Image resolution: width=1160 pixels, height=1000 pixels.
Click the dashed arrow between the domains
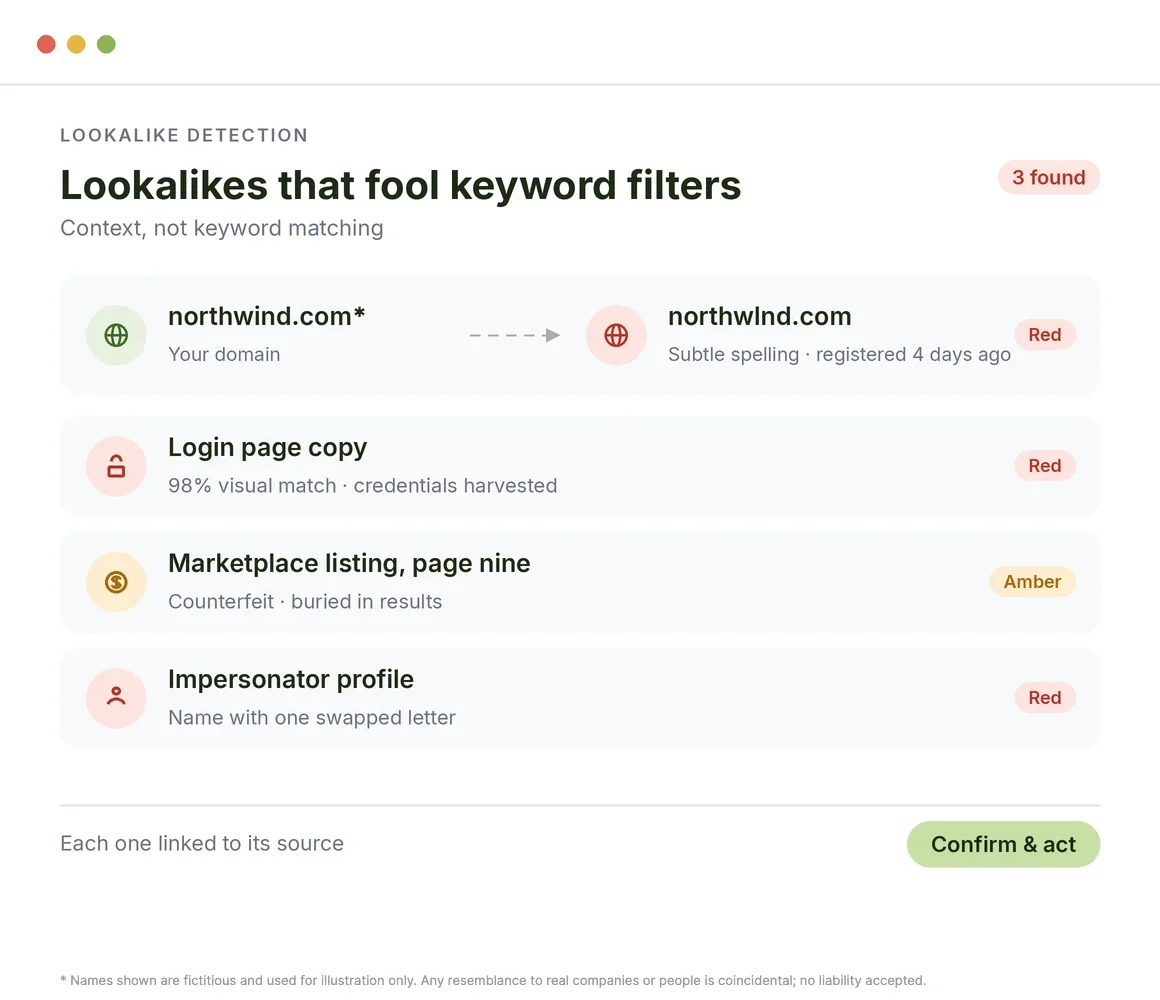pos(514,335)
